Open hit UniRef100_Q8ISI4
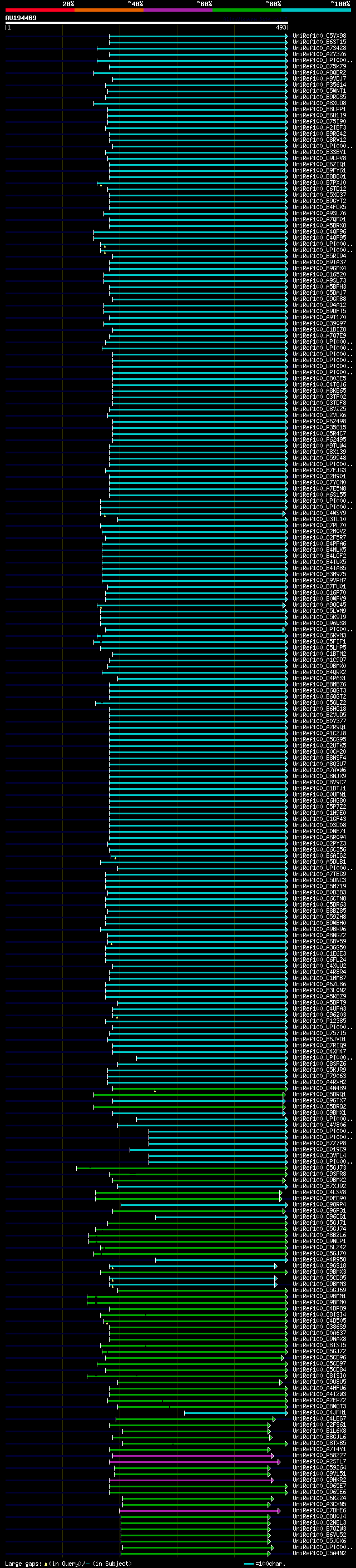 point(319,1315)
